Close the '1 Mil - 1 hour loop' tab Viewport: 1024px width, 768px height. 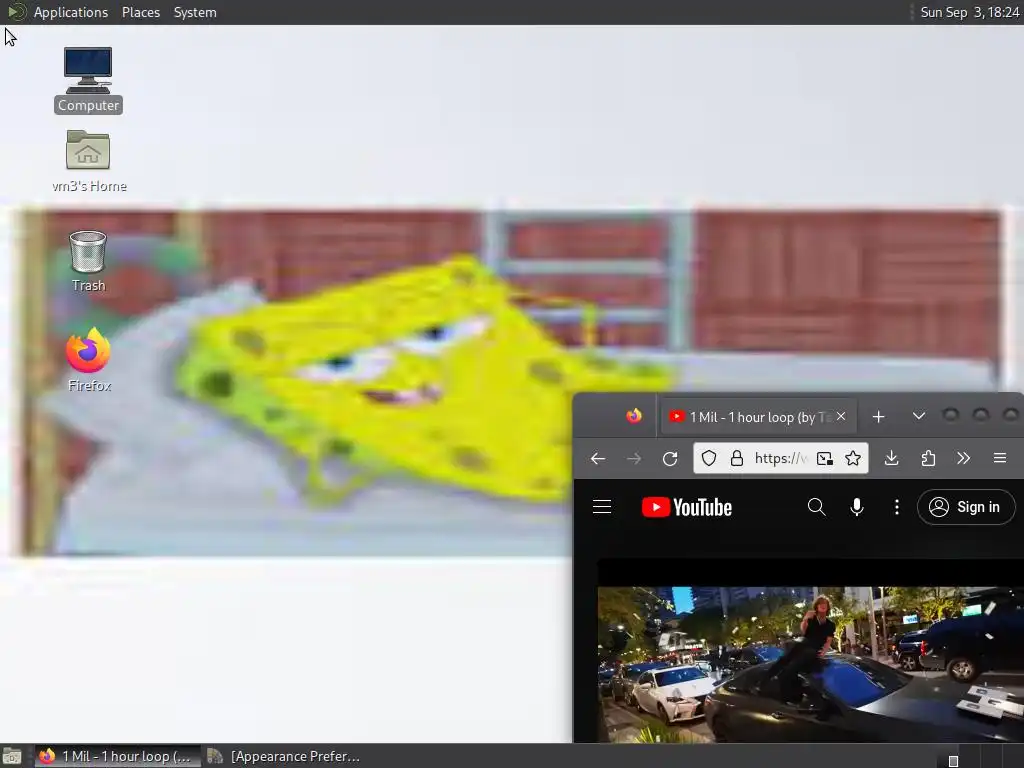[841, 416]
